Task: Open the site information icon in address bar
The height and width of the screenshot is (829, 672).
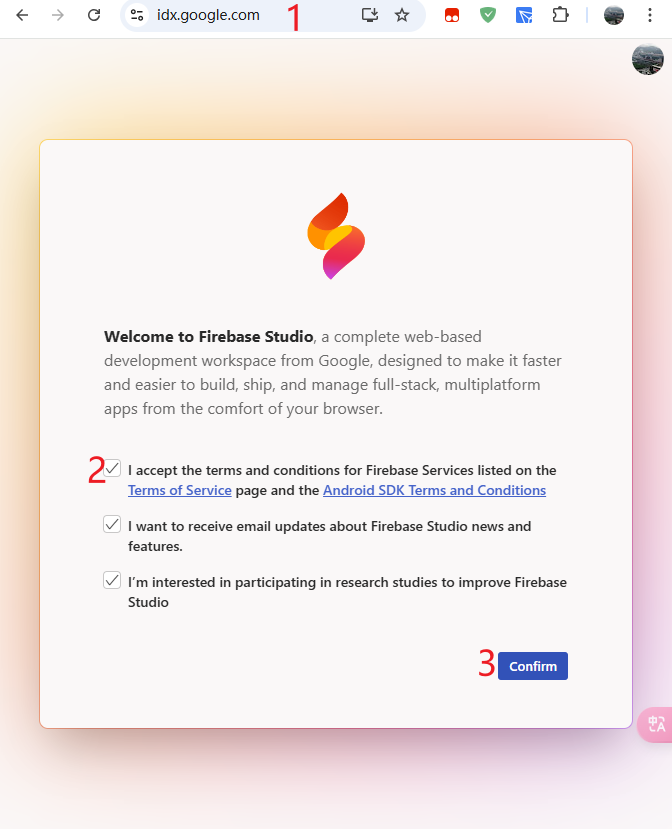Action: (138, 15)
